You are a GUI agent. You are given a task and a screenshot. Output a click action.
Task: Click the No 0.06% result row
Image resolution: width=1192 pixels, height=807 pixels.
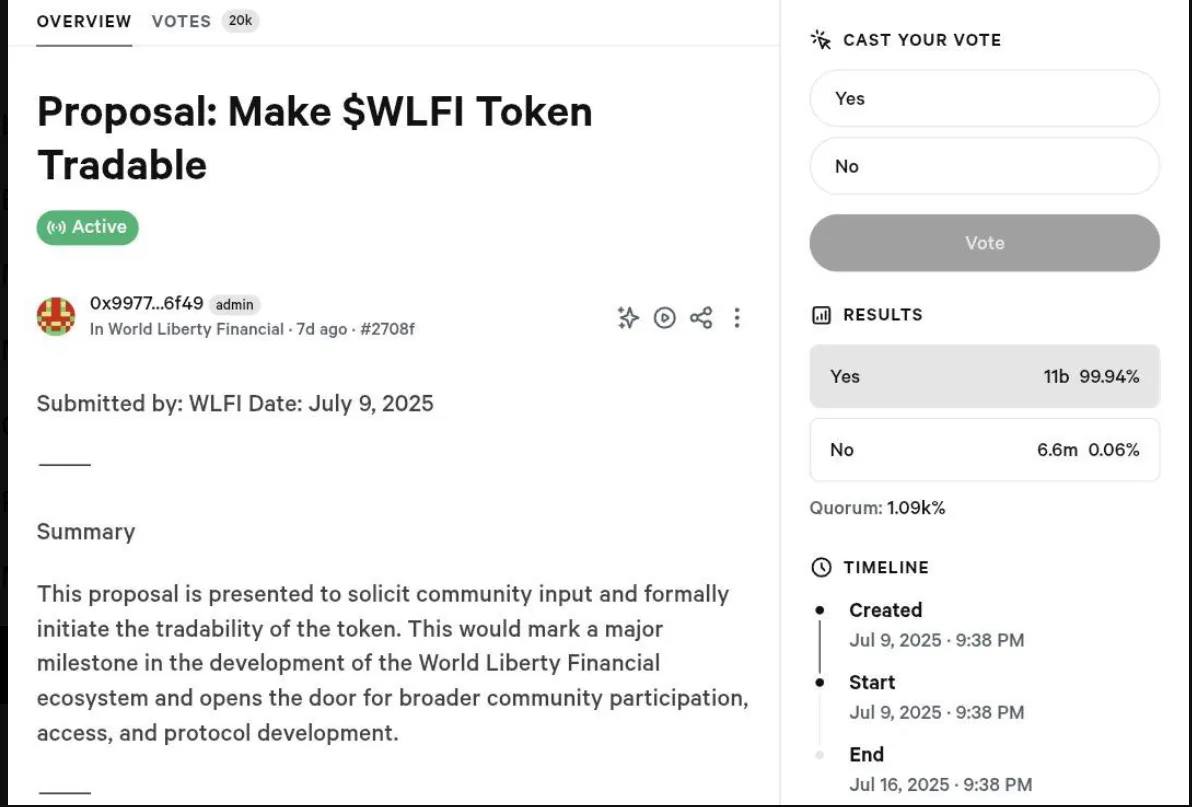click(x=984, y=450)
